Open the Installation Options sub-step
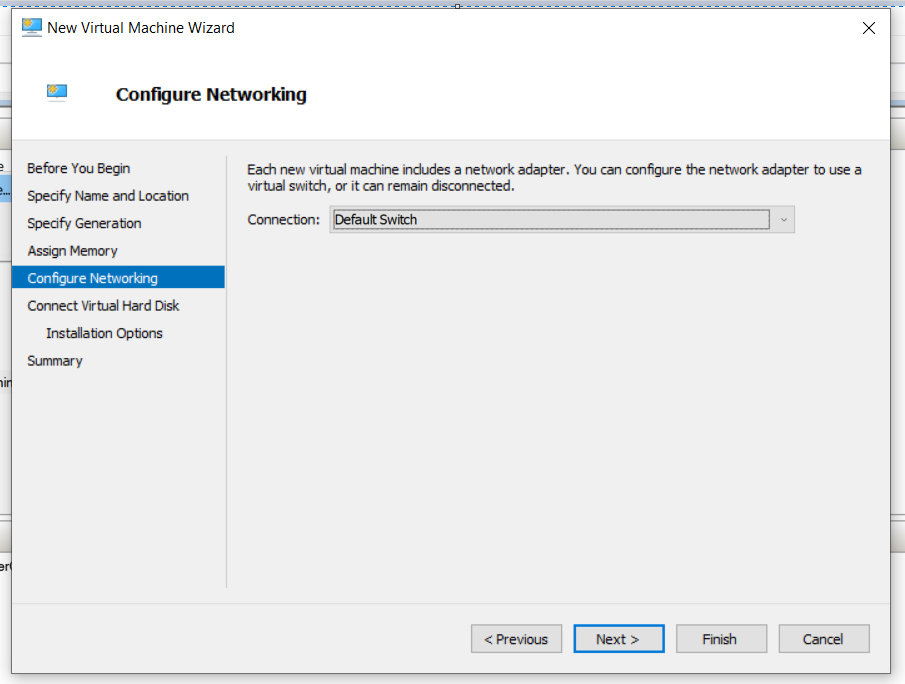Screen dimensions: 905x684 (x=104, y=333)
